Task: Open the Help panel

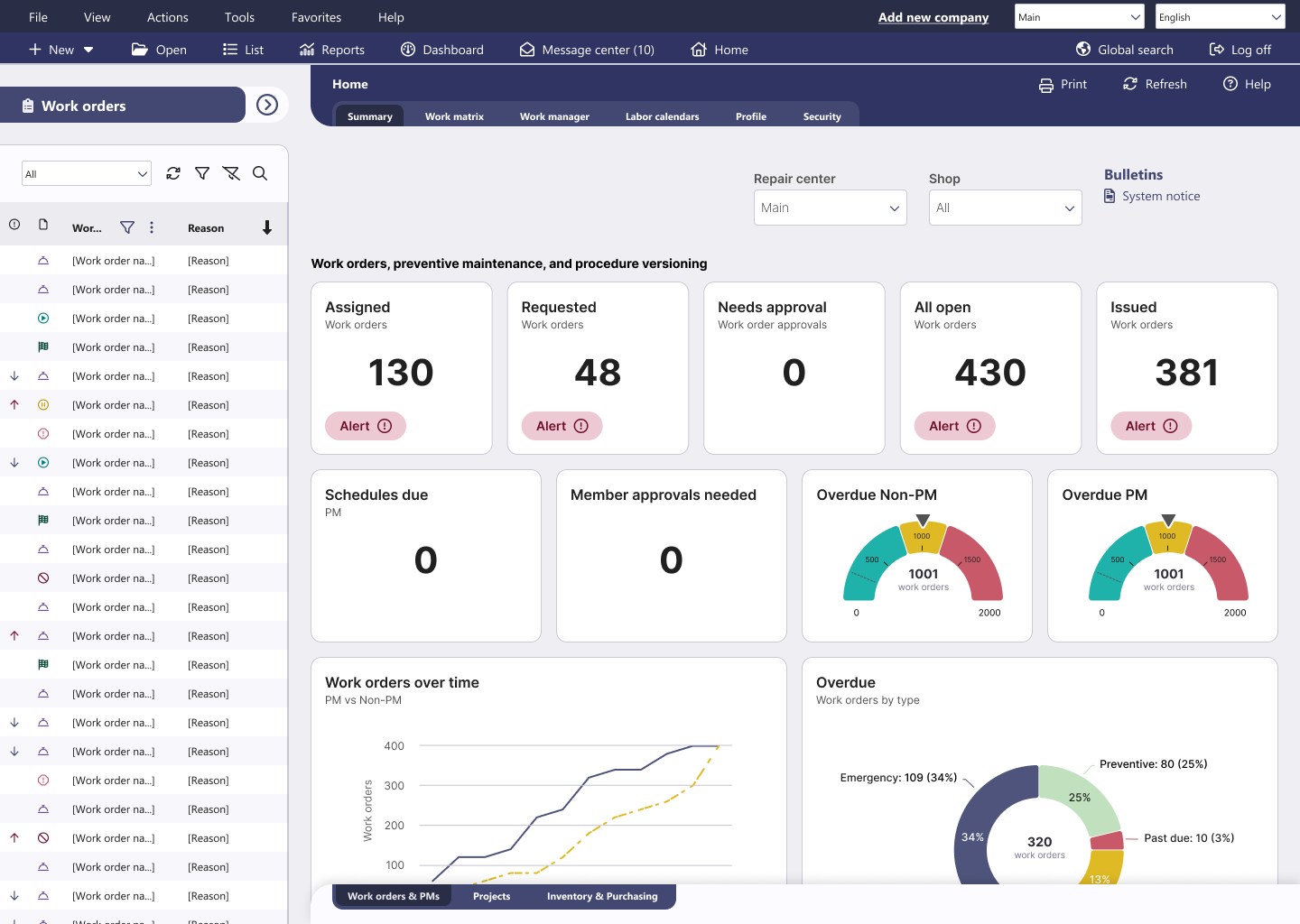Action: point(1247,84)
